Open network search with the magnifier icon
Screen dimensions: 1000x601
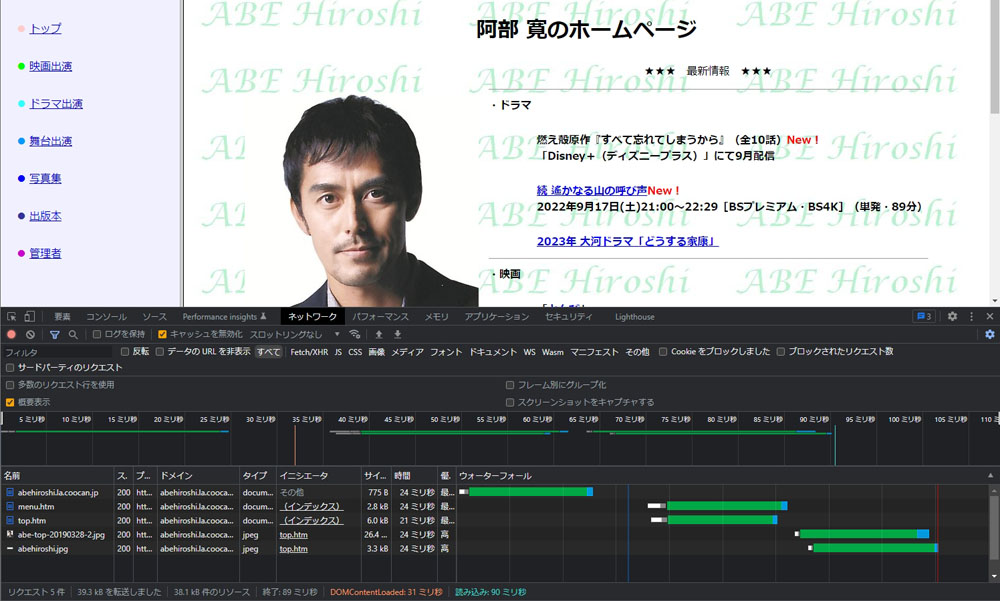(73, 334)
